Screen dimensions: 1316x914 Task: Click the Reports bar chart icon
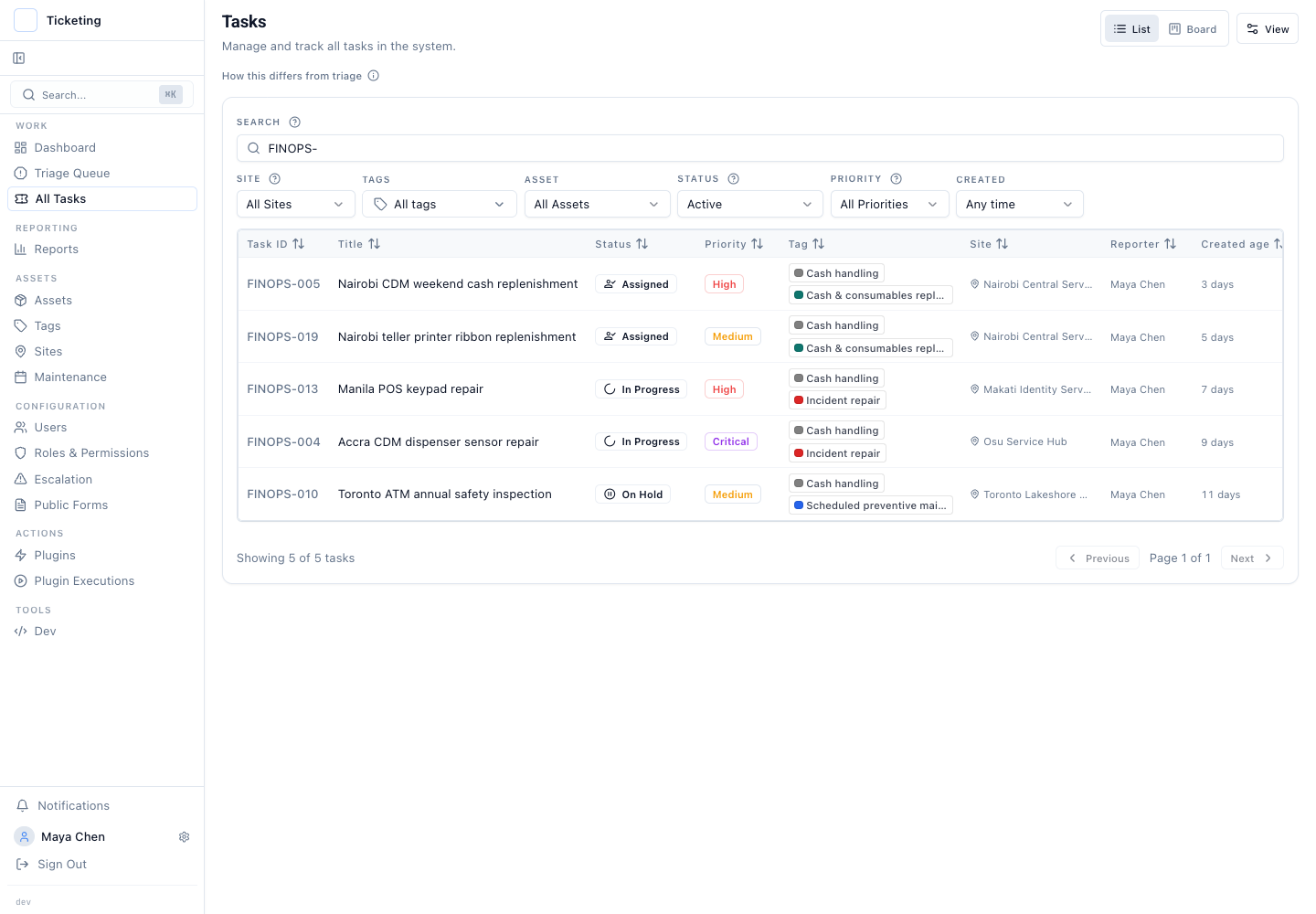[x=21, y=250]
